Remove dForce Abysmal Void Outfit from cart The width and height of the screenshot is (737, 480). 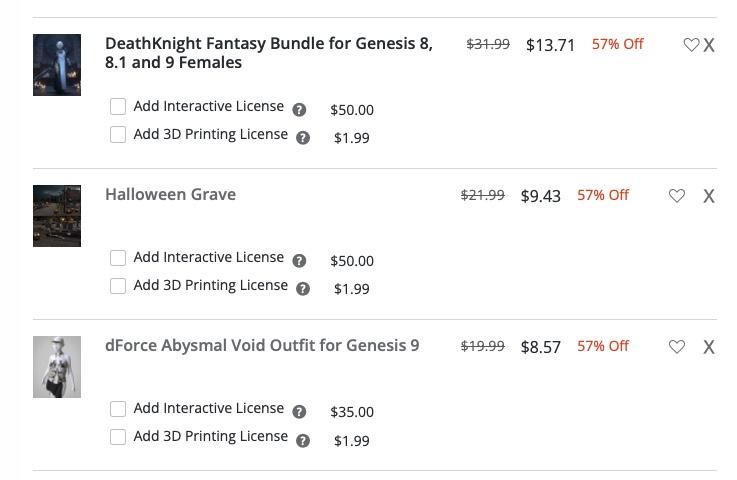709,347
